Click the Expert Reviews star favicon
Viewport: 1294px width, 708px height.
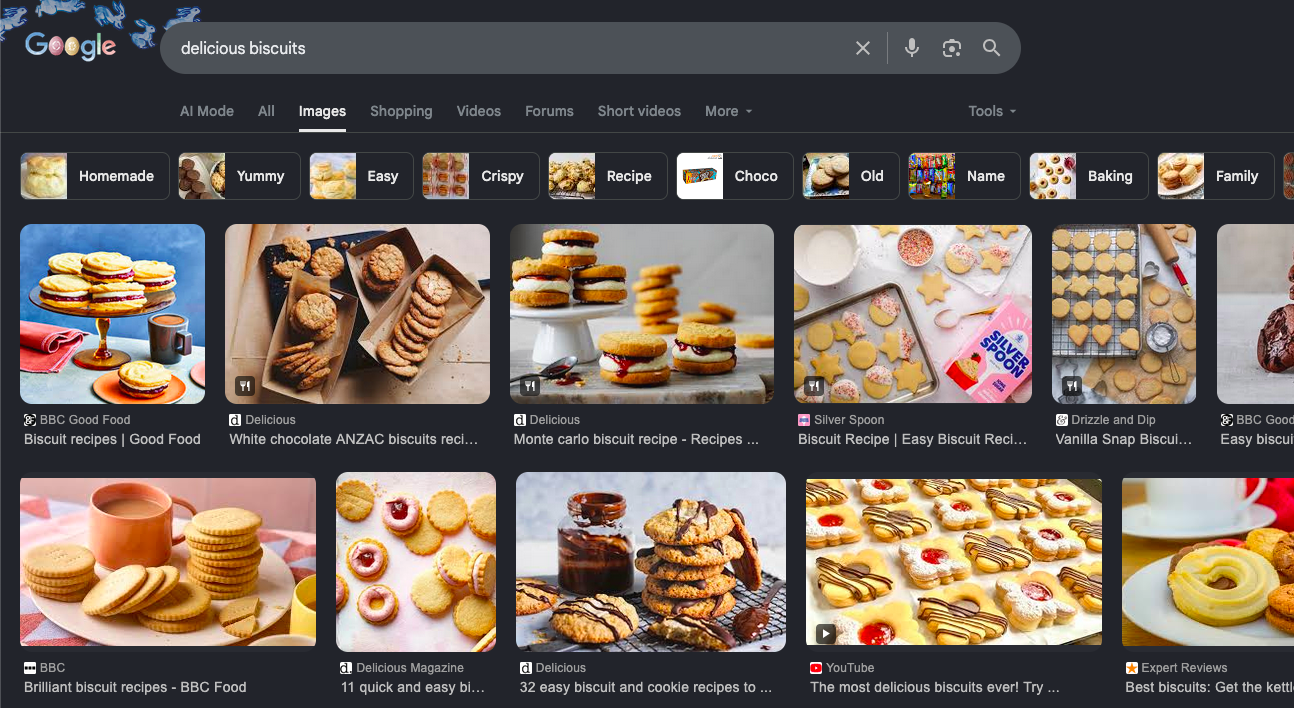[x=1132, y=668]
